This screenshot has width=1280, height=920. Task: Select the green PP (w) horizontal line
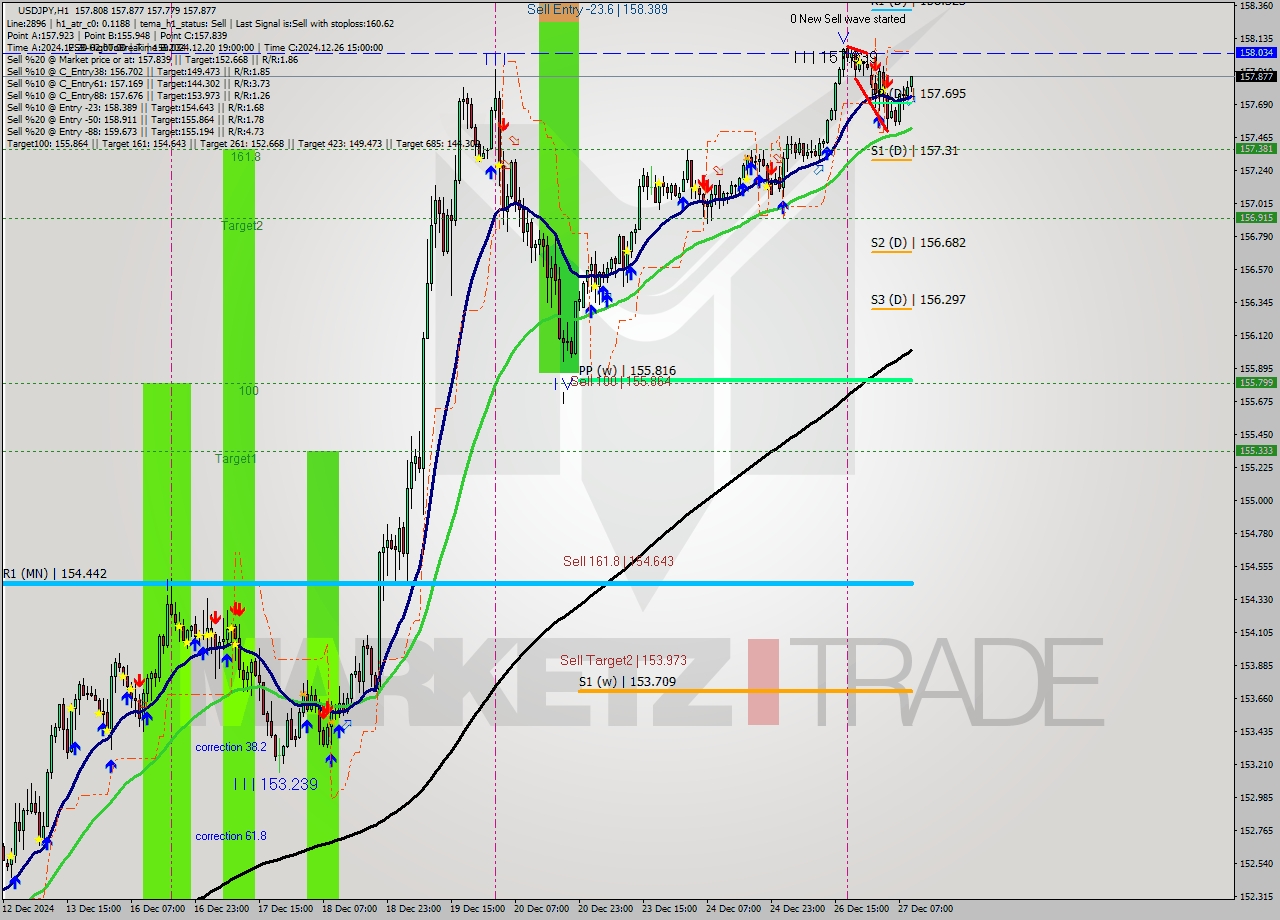coord(745,380)
